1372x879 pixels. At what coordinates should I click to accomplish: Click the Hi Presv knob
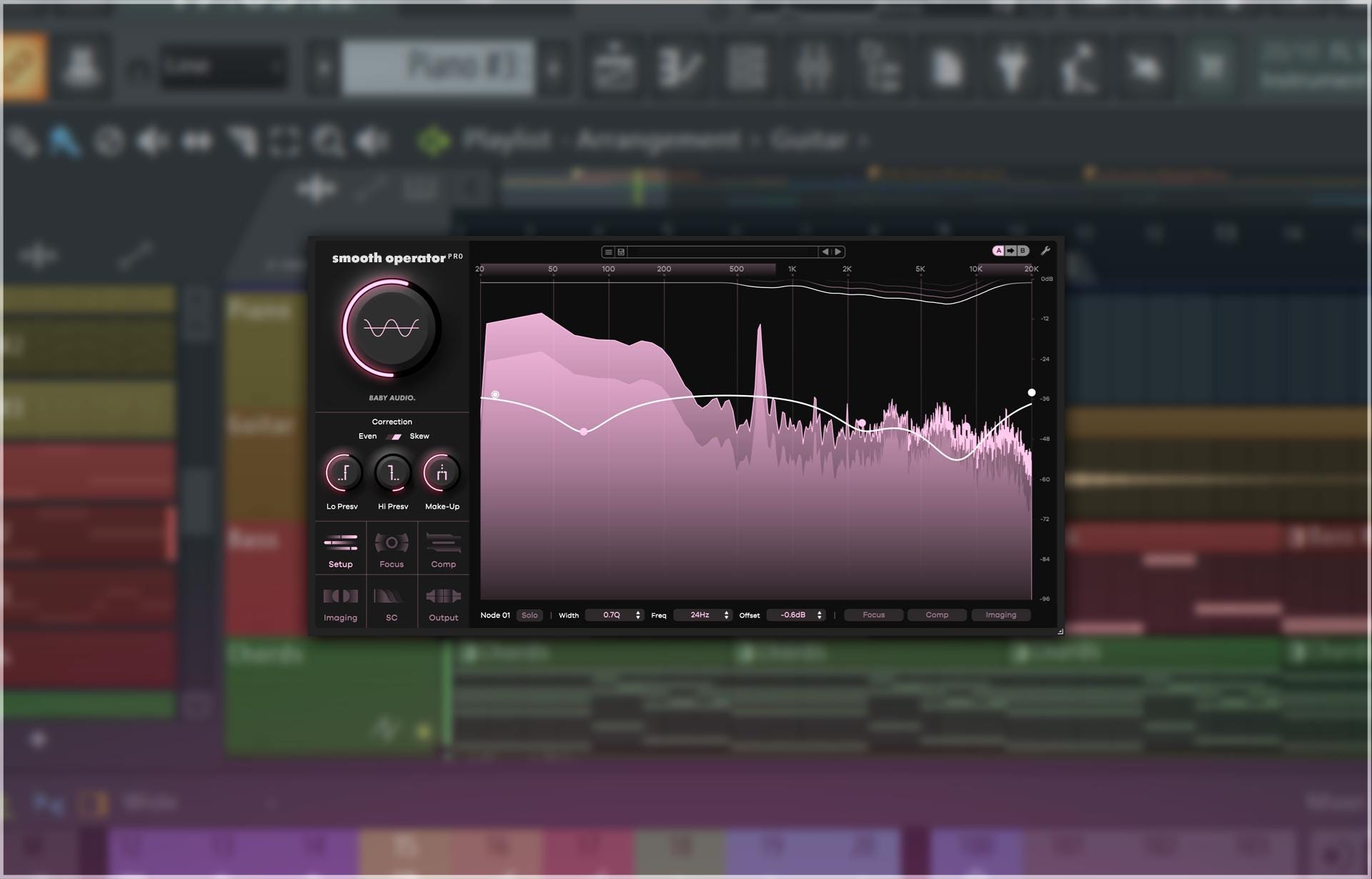(x=392, y=472)
